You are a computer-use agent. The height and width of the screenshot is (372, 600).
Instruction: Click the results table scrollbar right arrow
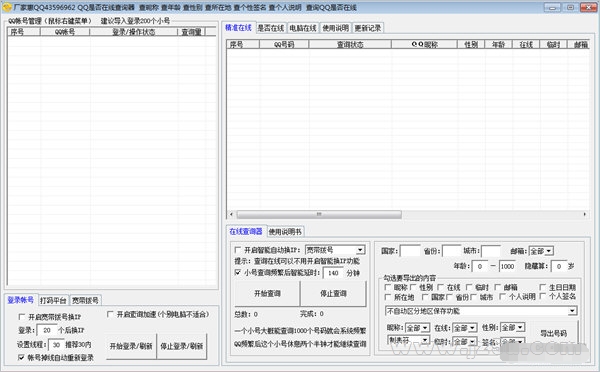(x=585, y=214)
